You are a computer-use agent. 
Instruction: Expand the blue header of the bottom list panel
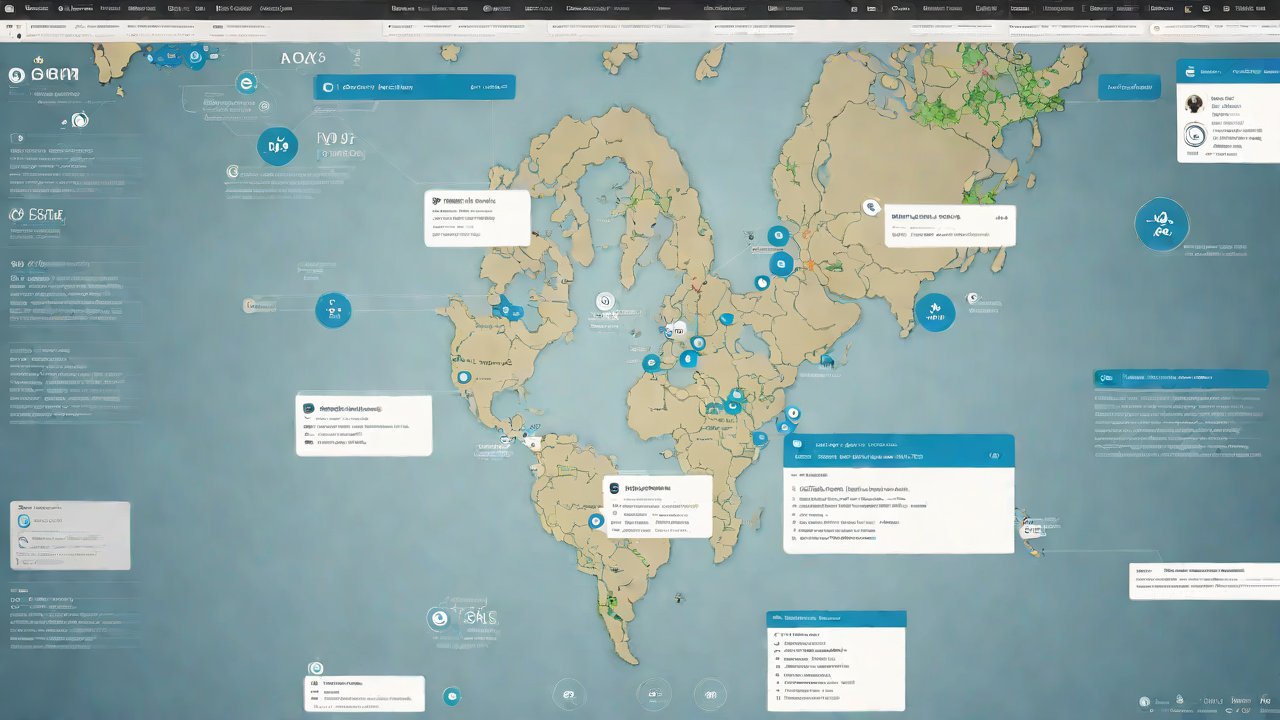click(x=835, y=620)
